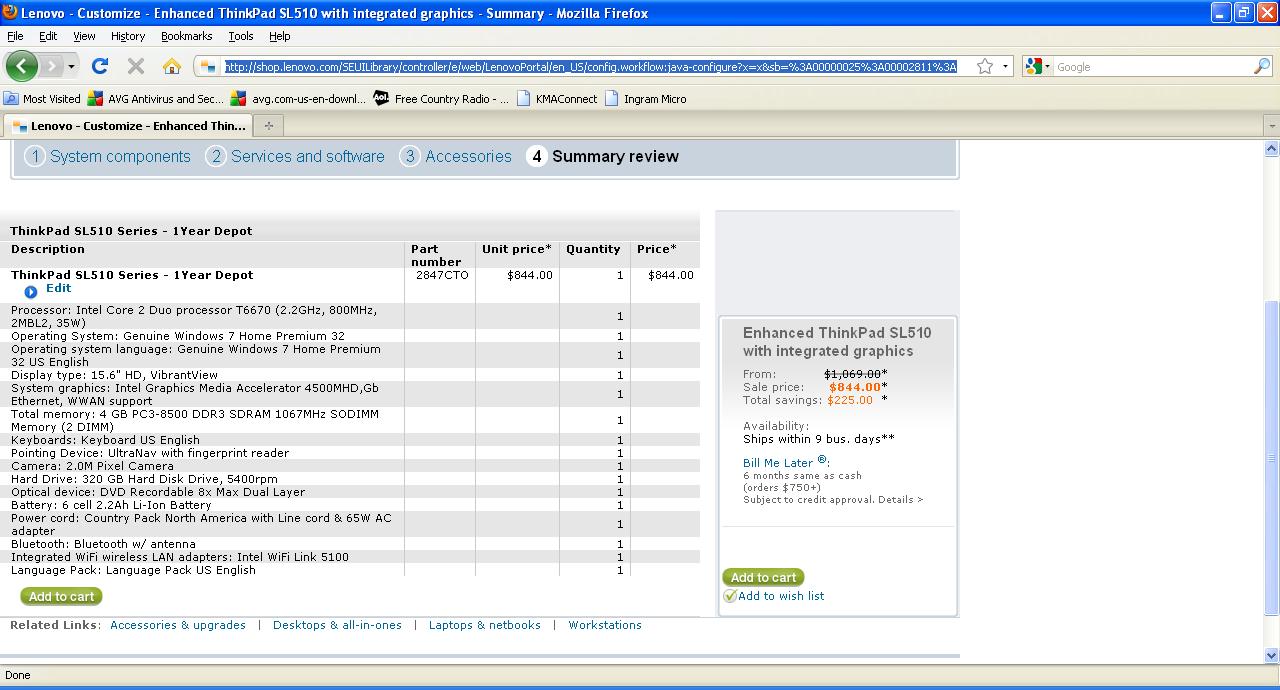The height and width of the screenshot is (690, 1280).
Task: Open the address bar history dropdown
Action: coord(1005,67)
